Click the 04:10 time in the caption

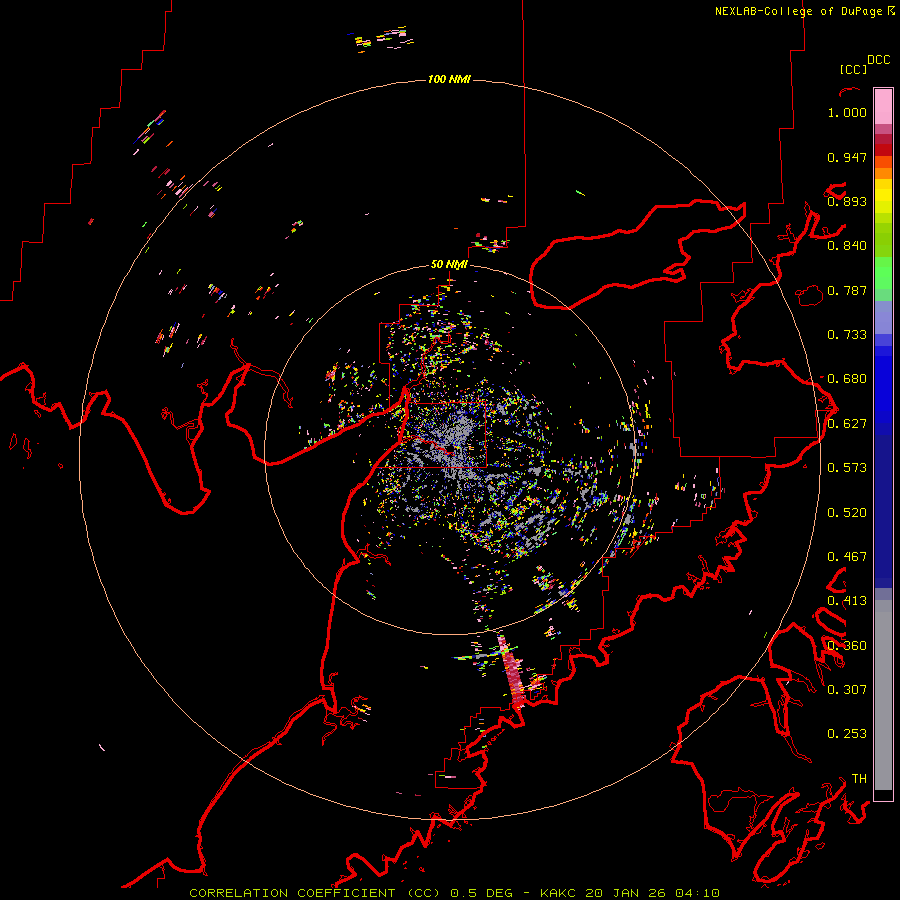pos(697,893)
